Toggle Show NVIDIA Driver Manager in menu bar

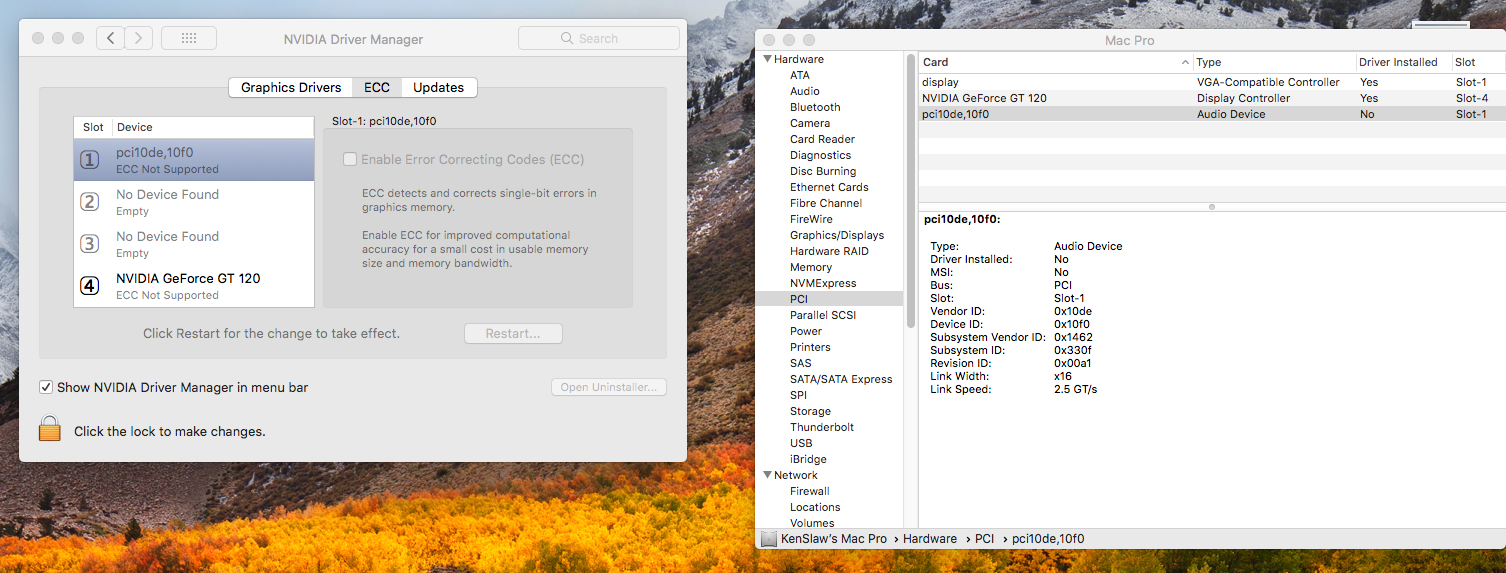[x=46, y=387]
